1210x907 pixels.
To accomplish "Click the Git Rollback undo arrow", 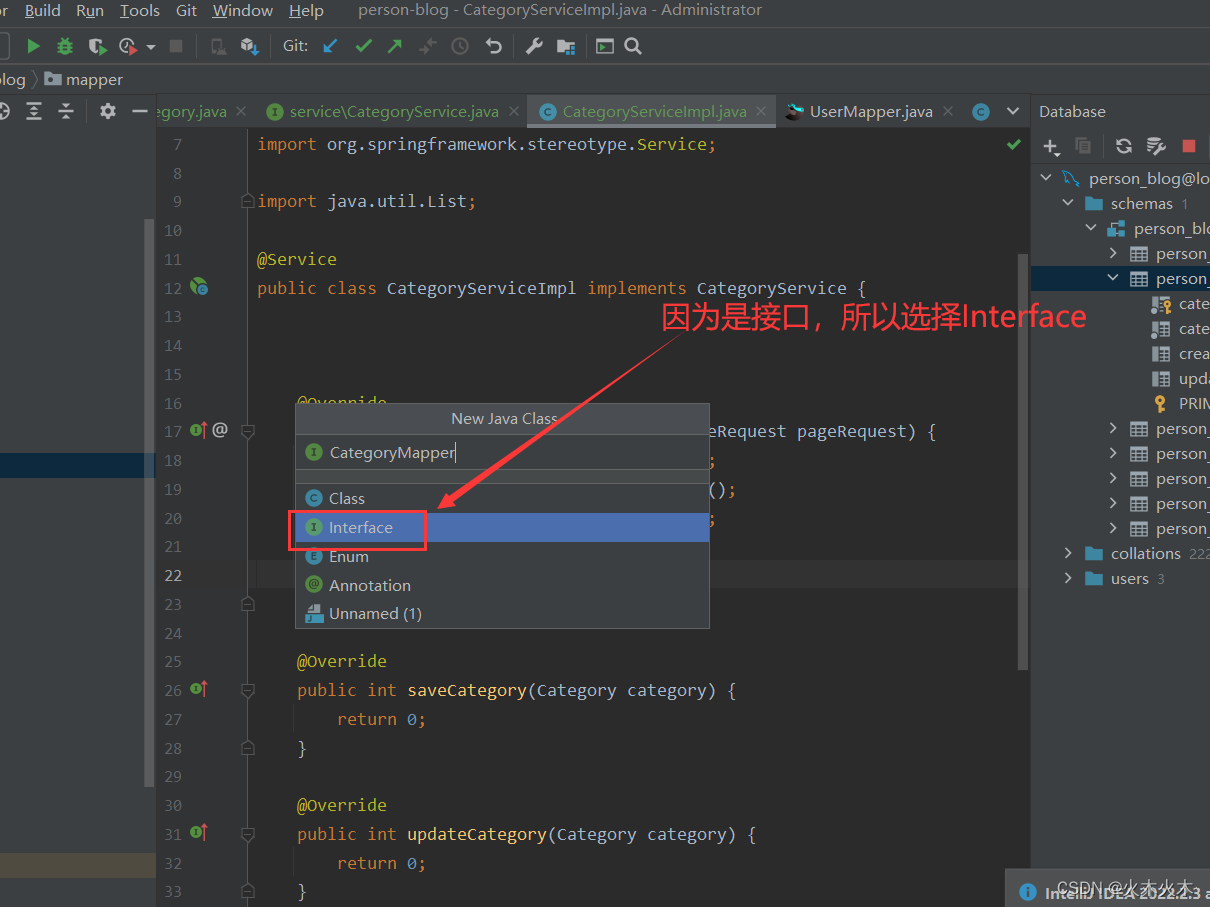I will pyautogui.click(x=493, y=46).
